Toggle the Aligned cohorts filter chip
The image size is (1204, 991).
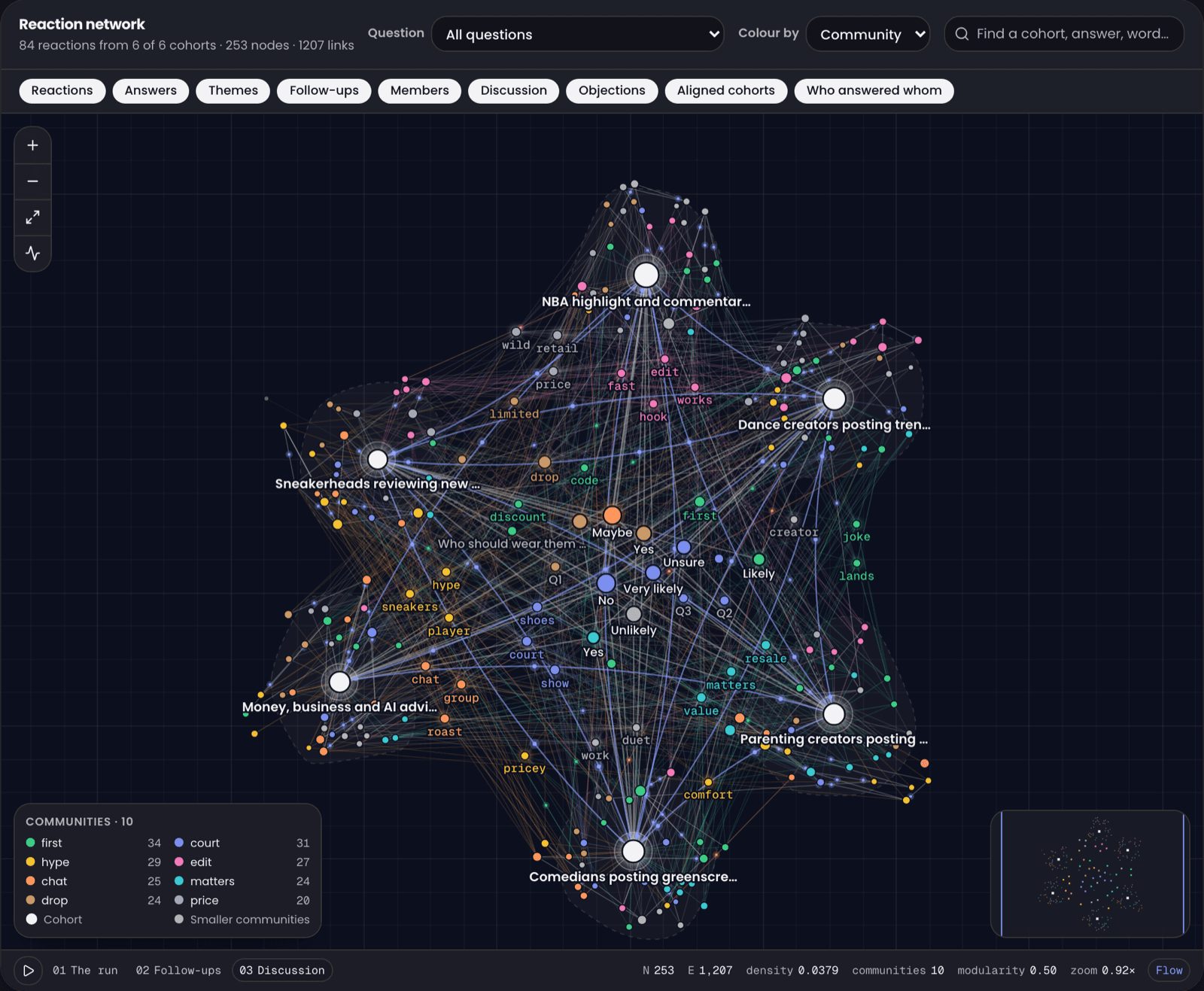pyautogui.click(x=726, y=90)
